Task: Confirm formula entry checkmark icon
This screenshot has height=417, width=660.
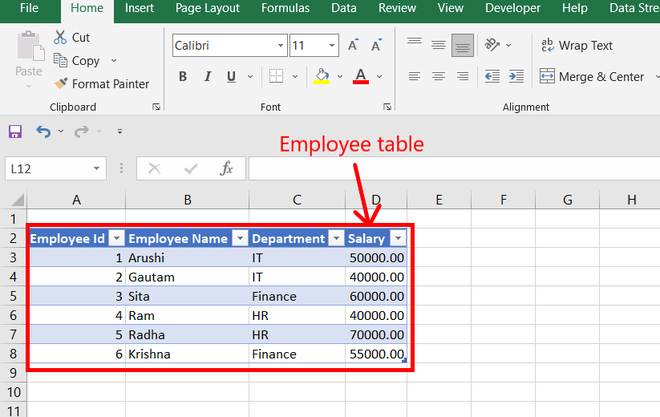Action: pos(191,169)
